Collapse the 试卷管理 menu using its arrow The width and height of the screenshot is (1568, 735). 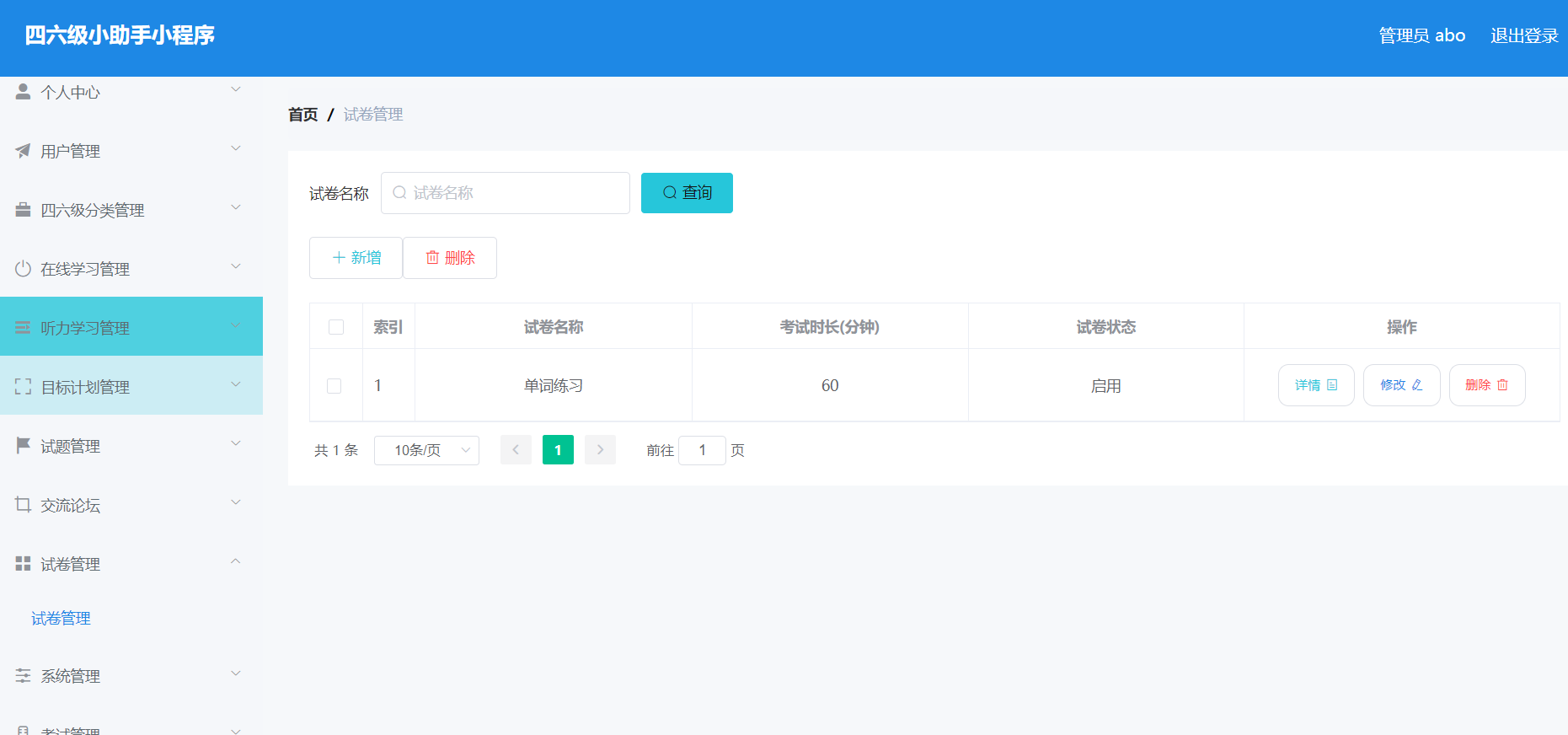236,562
